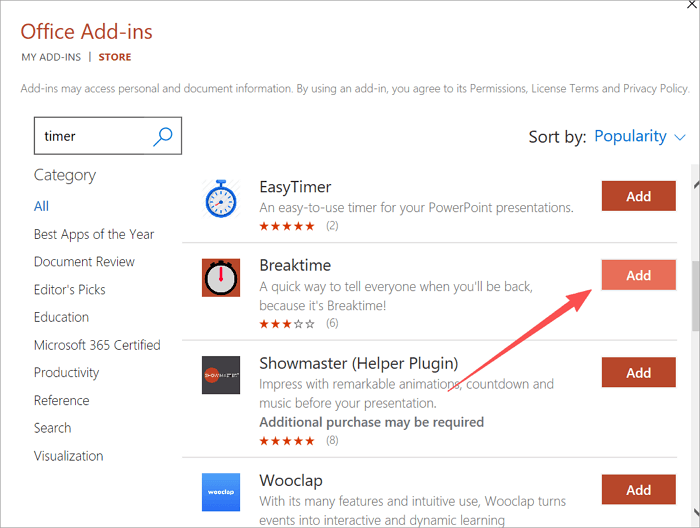Select the Visualization category
This screenshot has width=700, height=528.
[68, 456]
